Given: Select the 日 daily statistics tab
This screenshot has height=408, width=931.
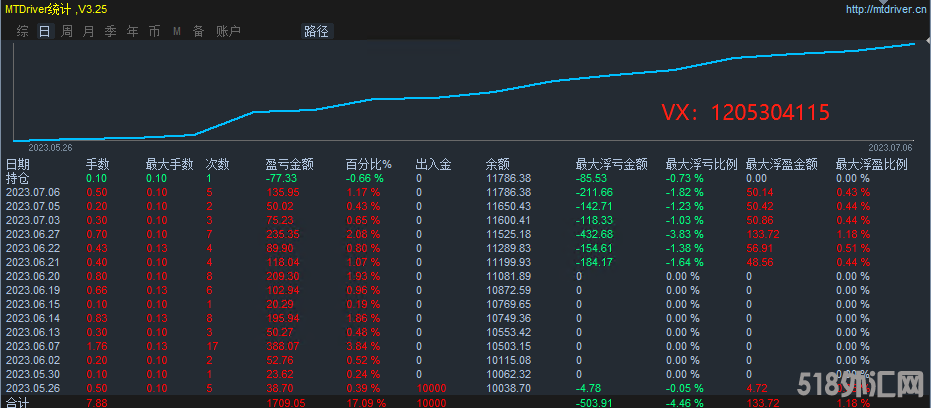Looking at the screenshot, I should point(44,31).
